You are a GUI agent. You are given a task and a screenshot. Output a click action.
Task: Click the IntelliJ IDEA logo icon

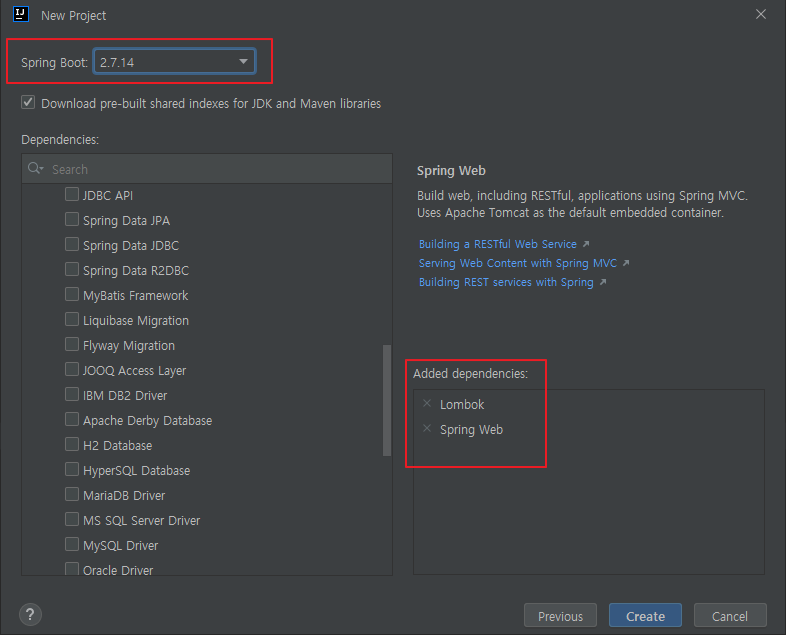point(21,14)
